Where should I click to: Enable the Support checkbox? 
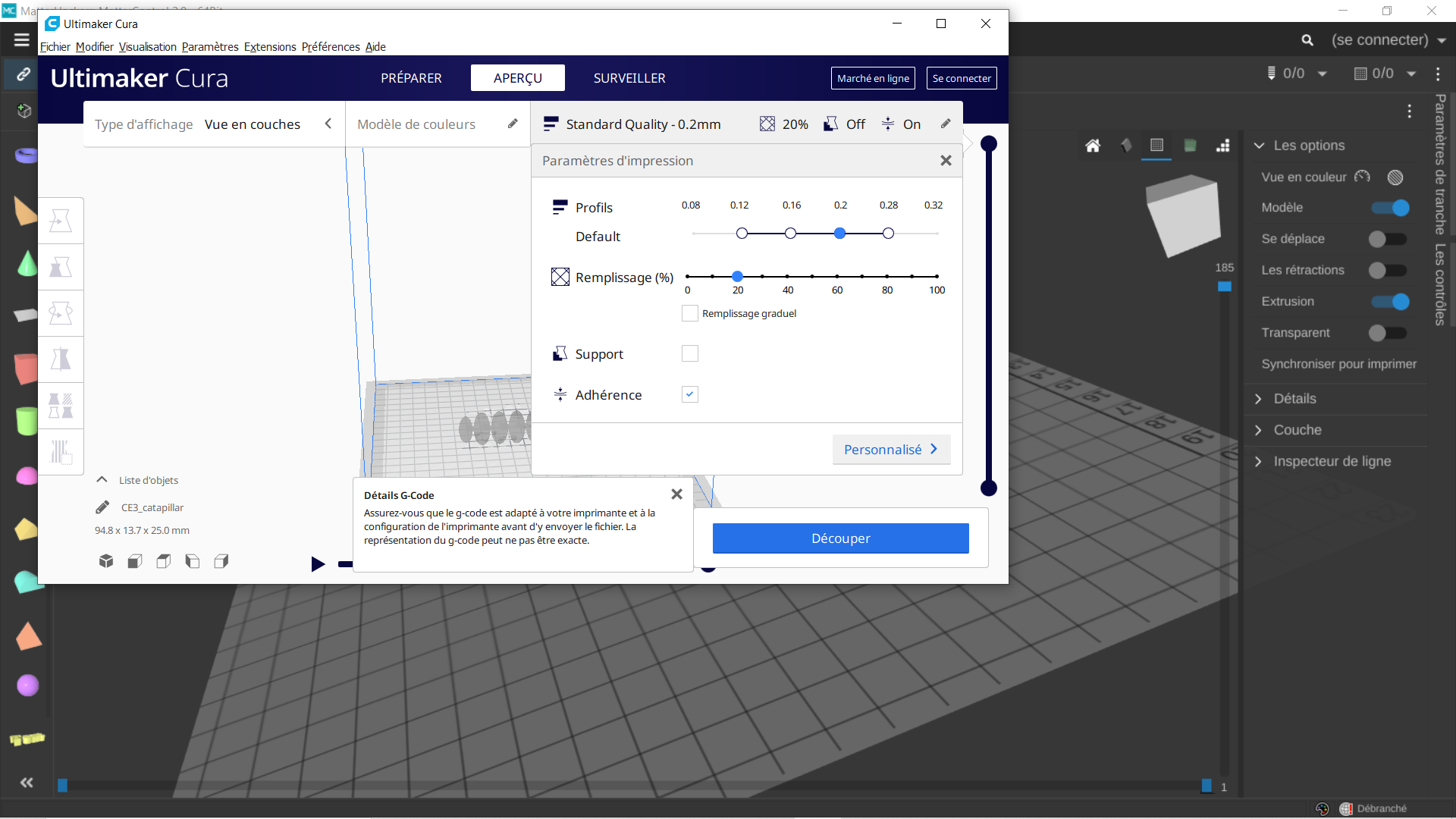coord(689,353)
